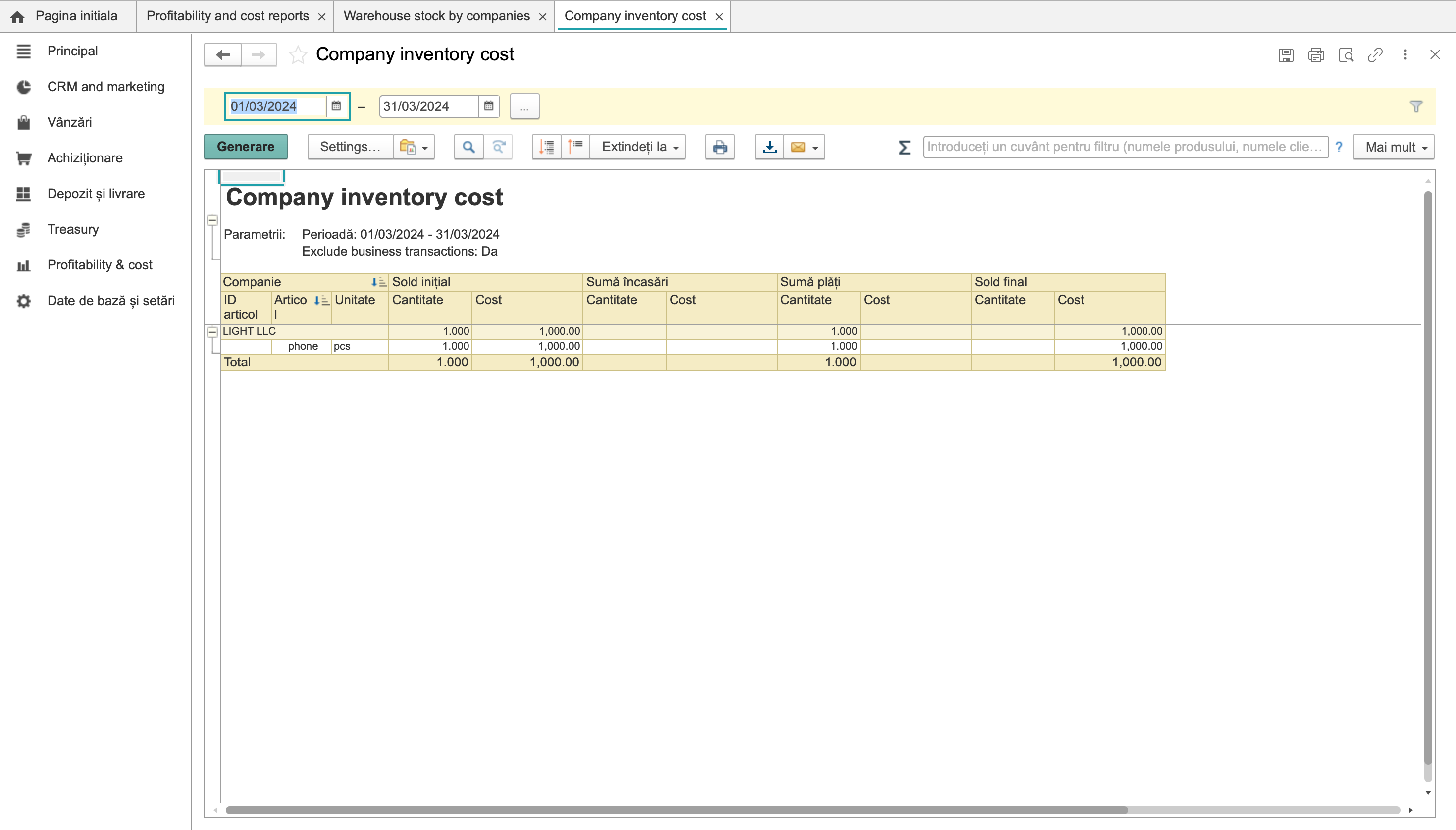Open CRM and marketing section
This screenshot has height=830, width=1456.
point(105,87)
